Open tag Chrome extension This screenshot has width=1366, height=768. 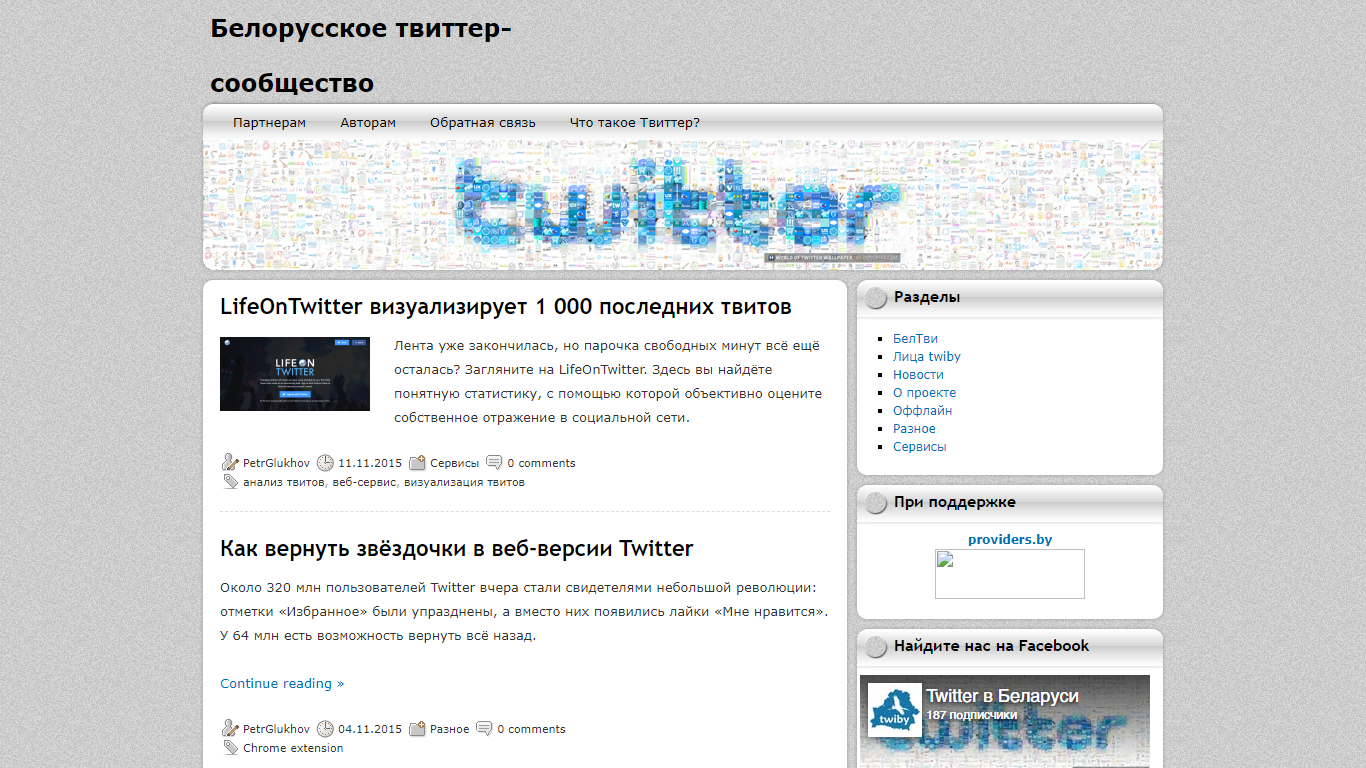[x=293, y=748]
